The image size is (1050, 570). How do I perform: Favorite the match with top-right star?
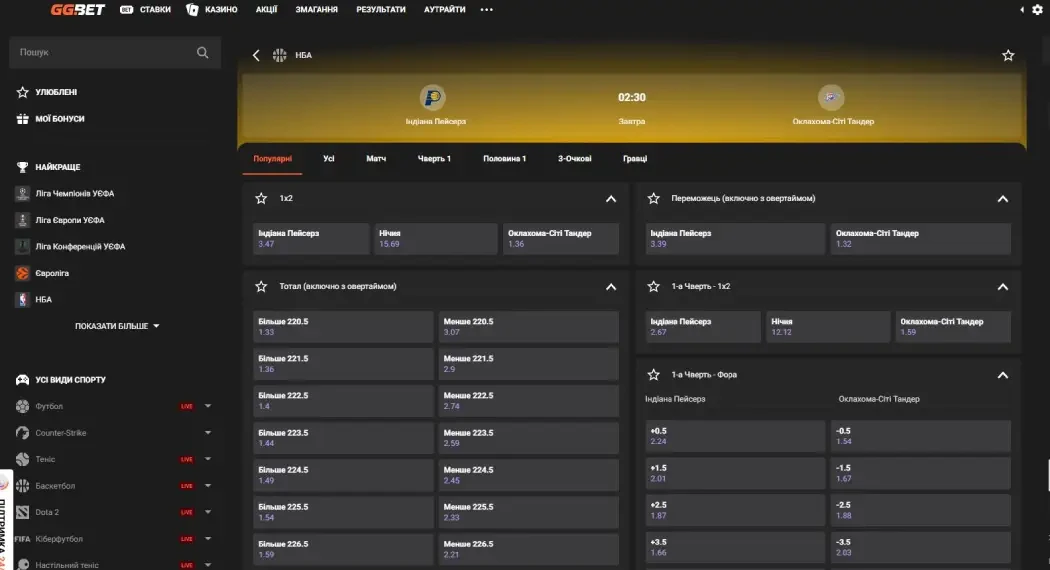tap(1008, 55)
